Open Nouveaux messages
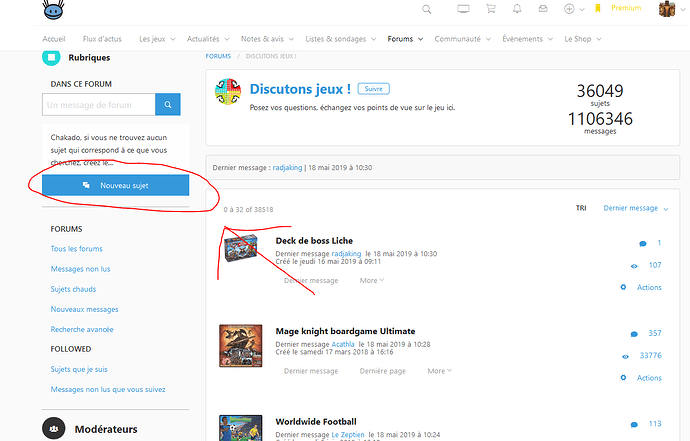 point(84,309)
